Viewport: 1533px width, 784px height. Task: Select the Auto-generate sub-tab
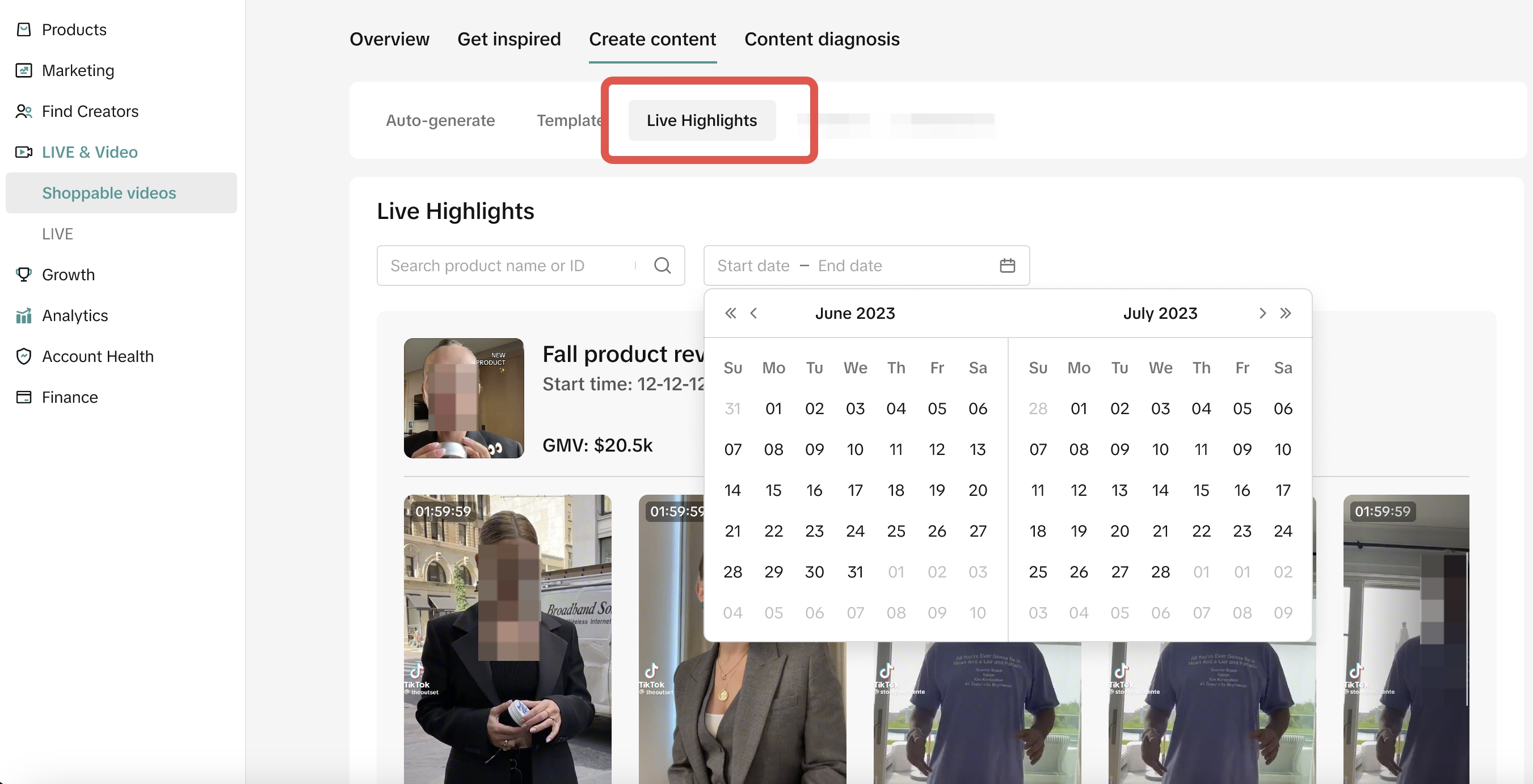(440, 120)
